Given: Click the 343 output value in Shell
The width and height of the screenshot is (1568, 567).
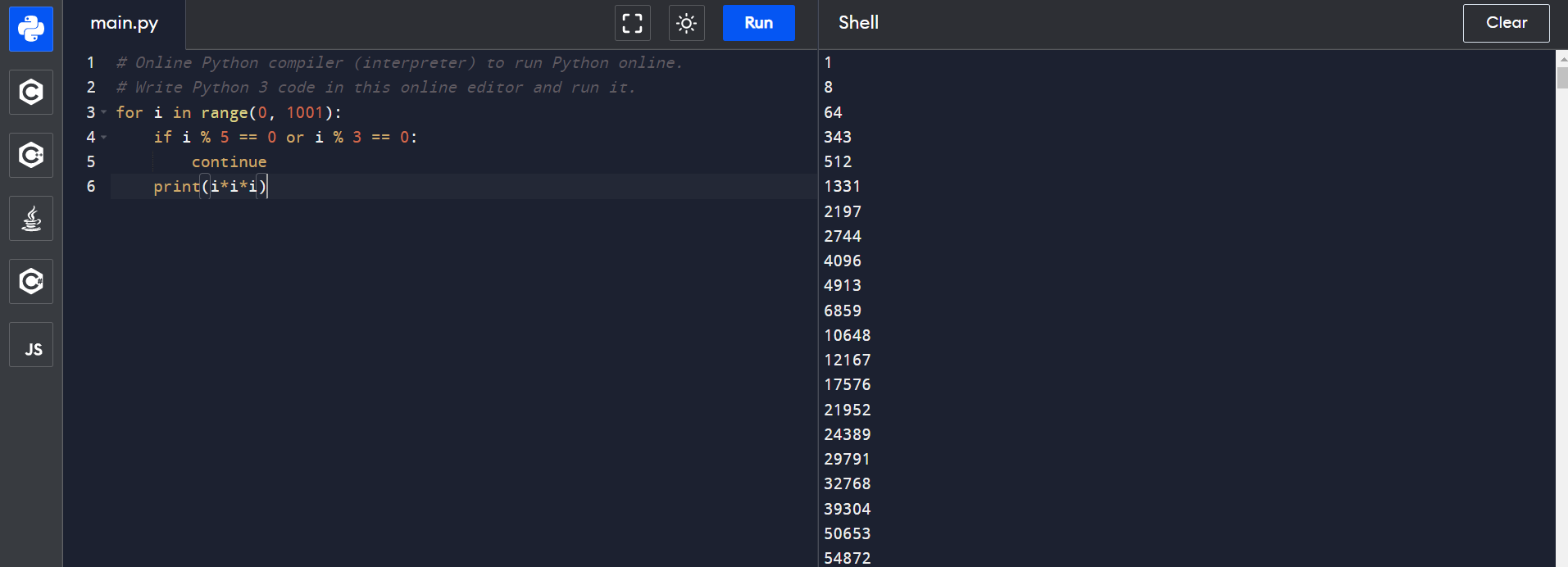Looking at the screenshot, I should click(838, 137).
